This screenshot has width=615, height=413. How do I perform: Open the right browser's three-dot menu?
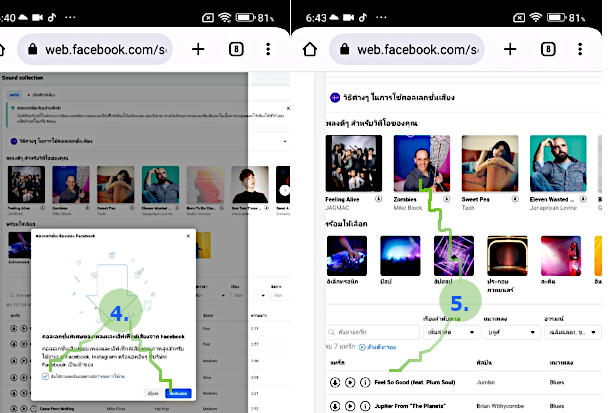pos(580,49)
